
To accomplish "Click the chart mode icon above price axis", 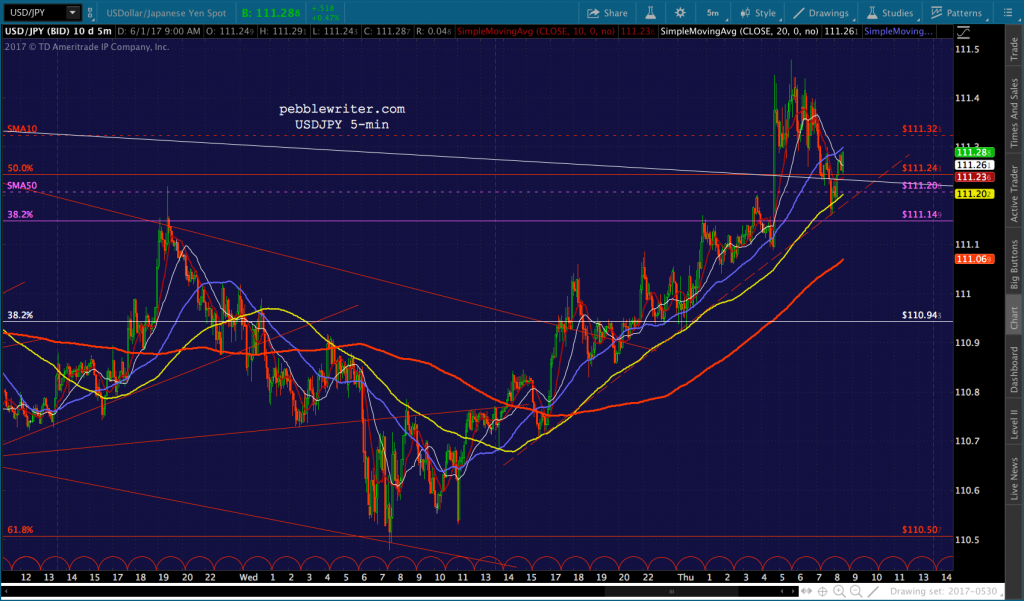I will 963,32.
